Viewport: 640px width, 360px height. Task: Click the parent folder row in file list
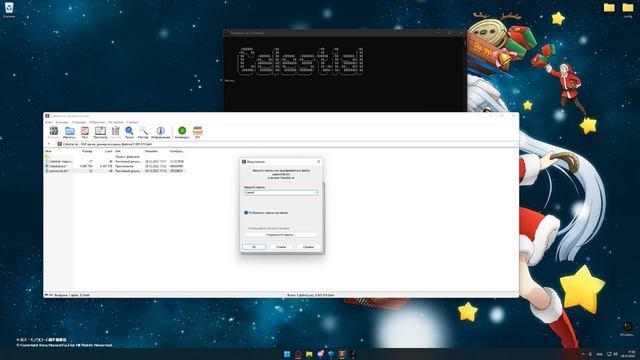(x=115, y=157)
